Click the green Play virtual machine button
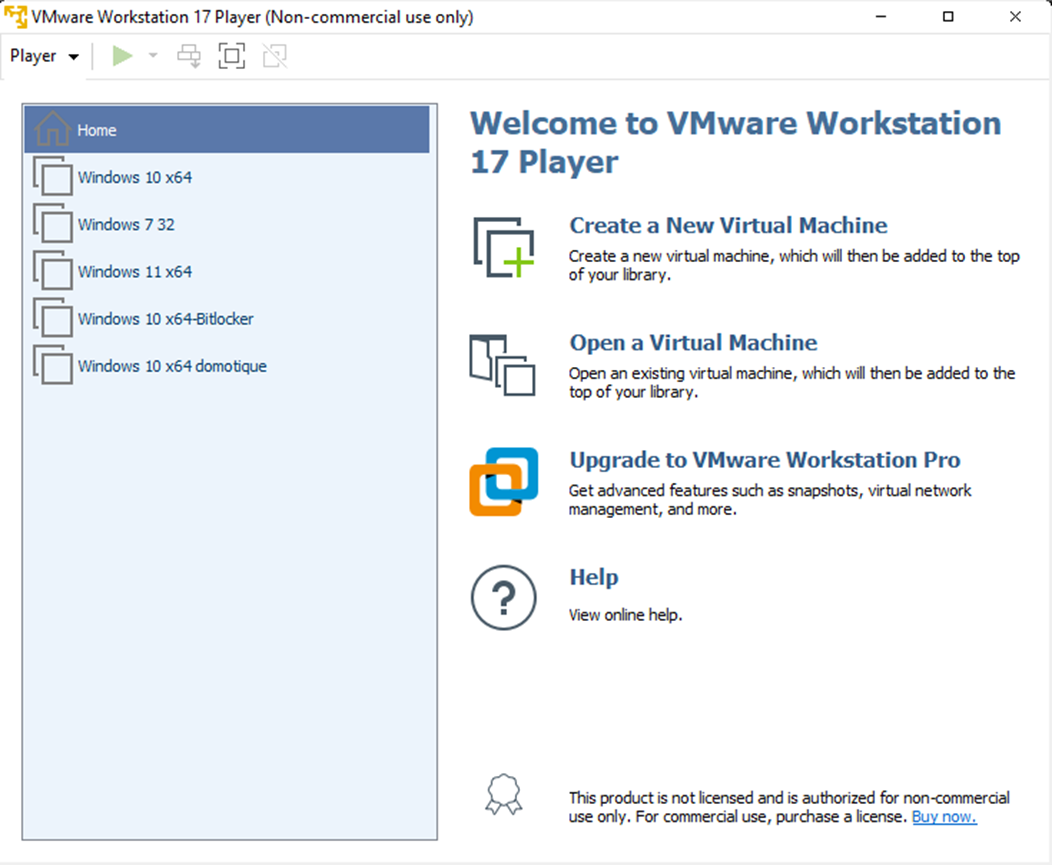 click(x=121, y=56)
